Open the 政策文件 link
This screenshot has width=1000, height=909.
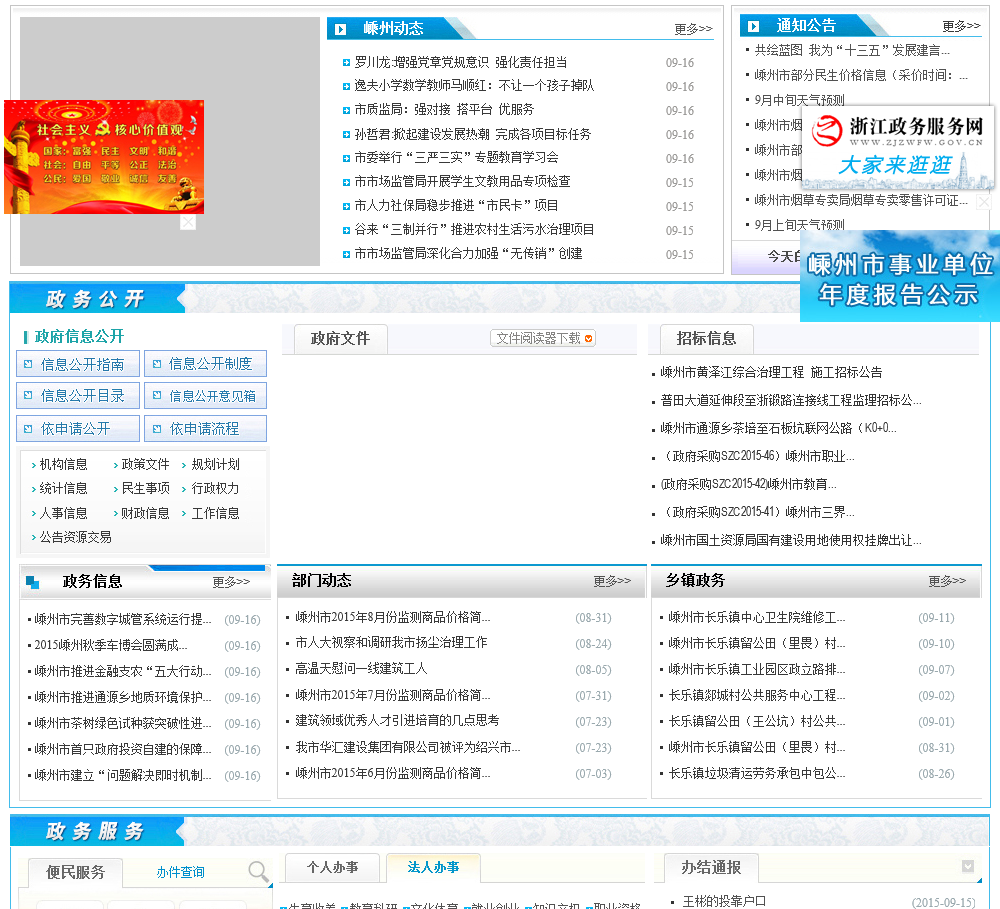point(145,464)
